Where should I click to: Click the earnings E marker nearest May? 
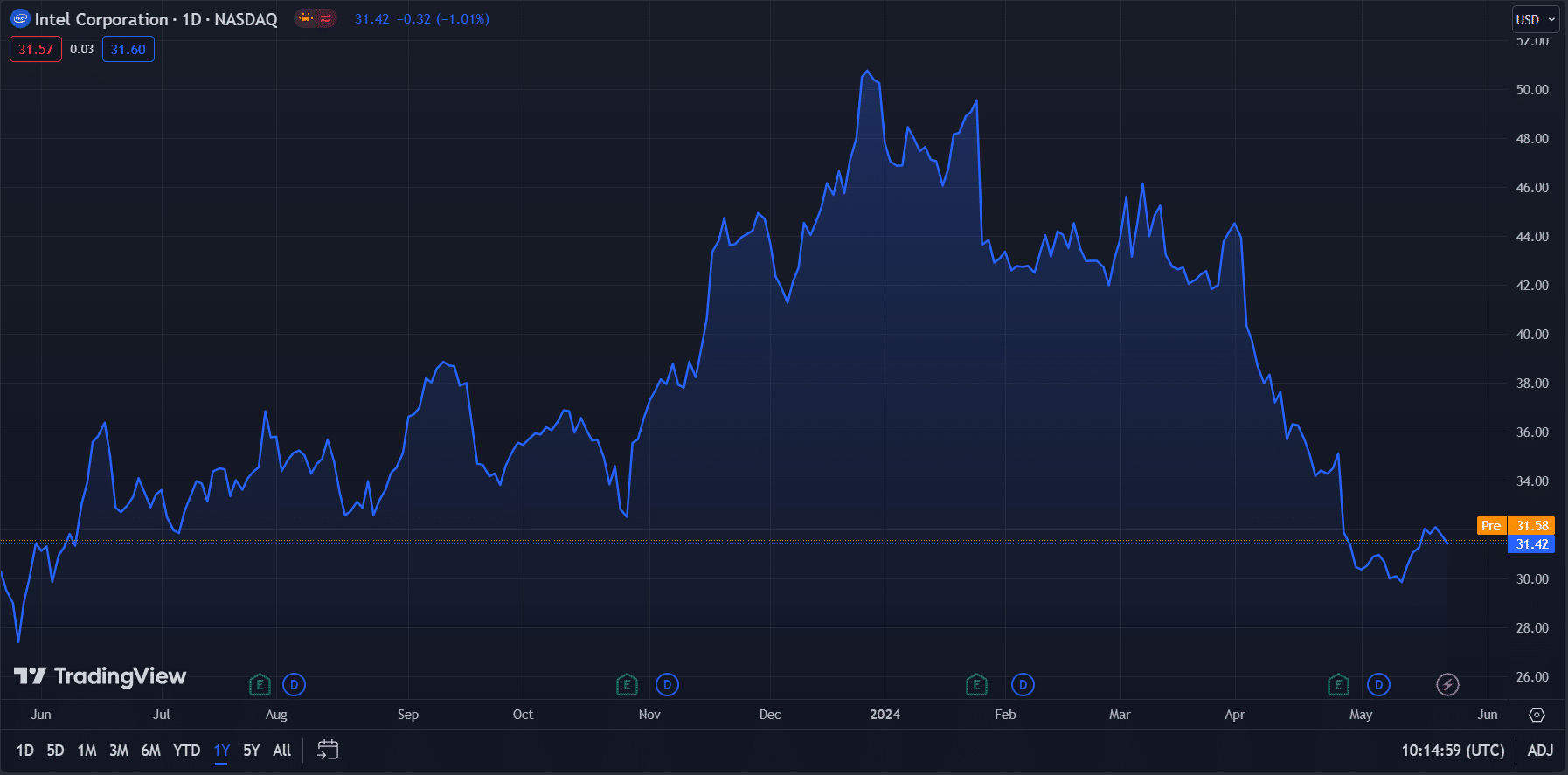[1338, 685]
